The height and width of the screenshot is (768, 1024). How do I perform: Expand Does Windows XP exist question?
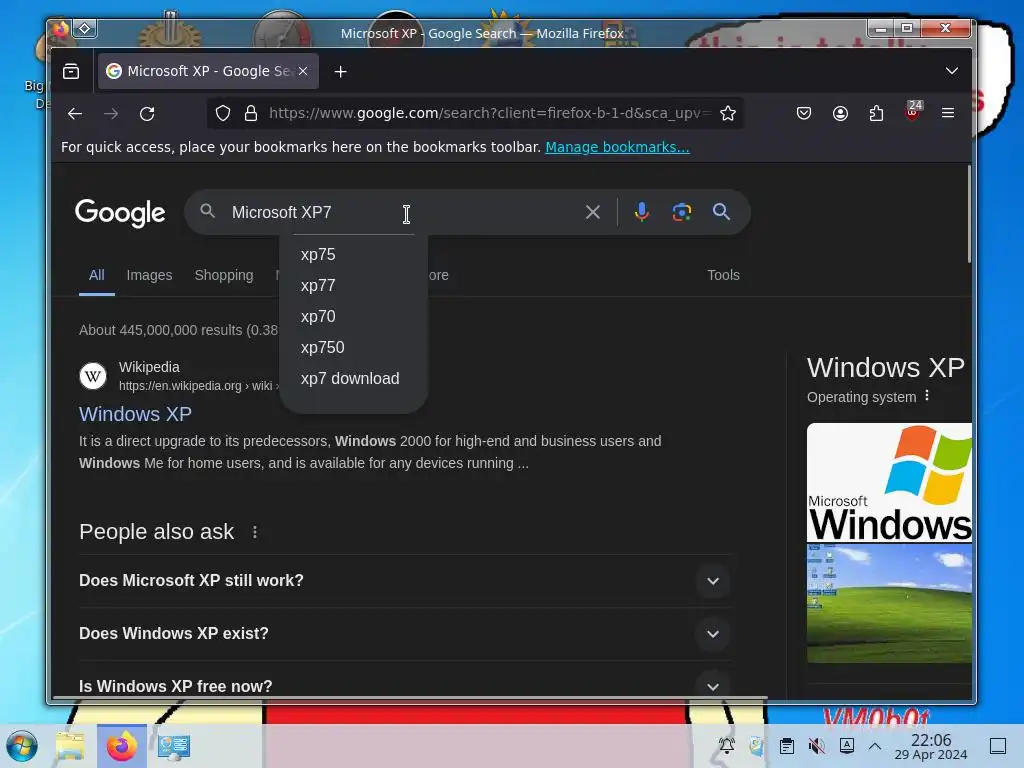(405, 633)
